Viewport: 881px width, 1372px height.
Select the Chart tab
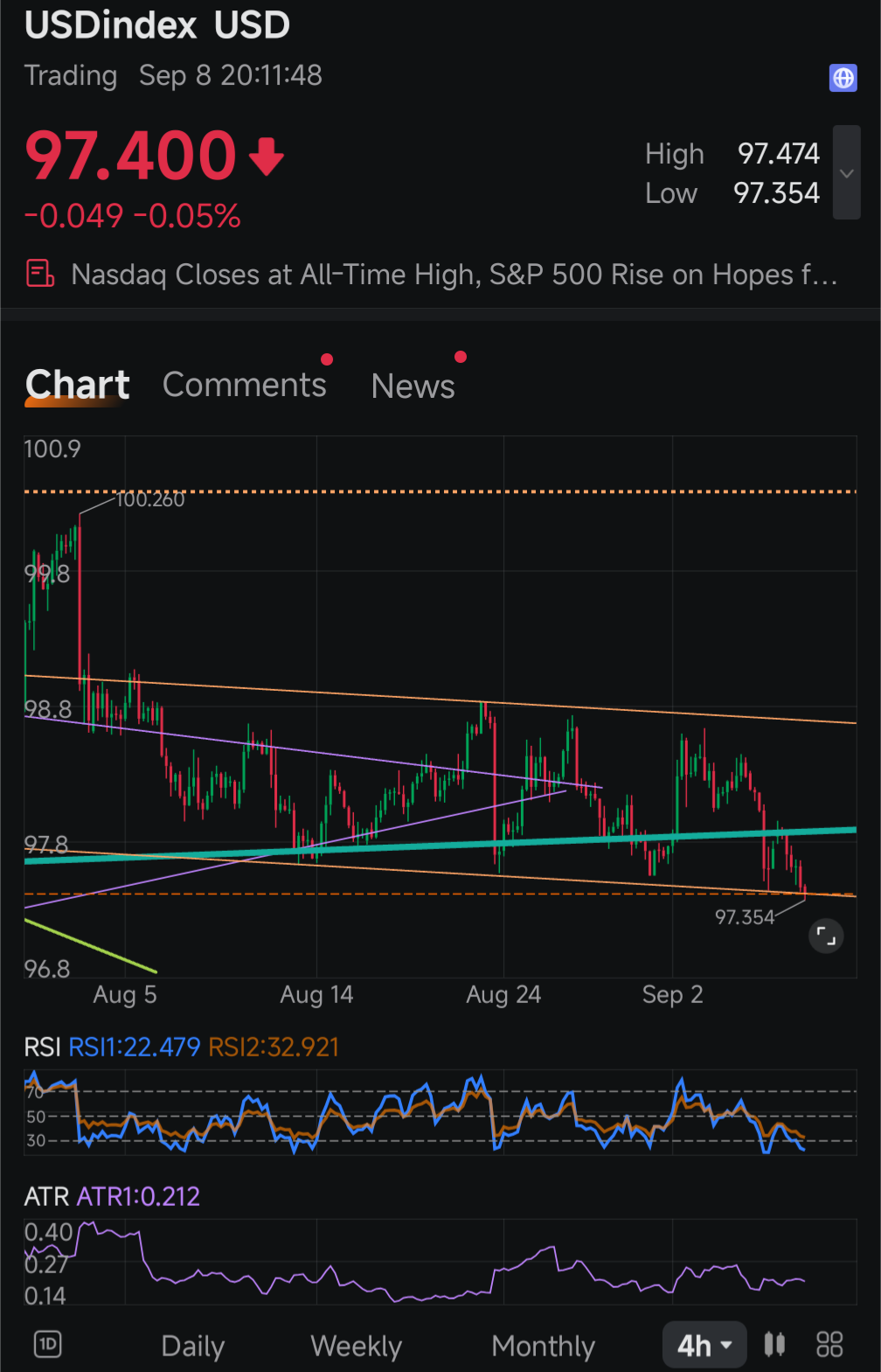pos(77,385)
